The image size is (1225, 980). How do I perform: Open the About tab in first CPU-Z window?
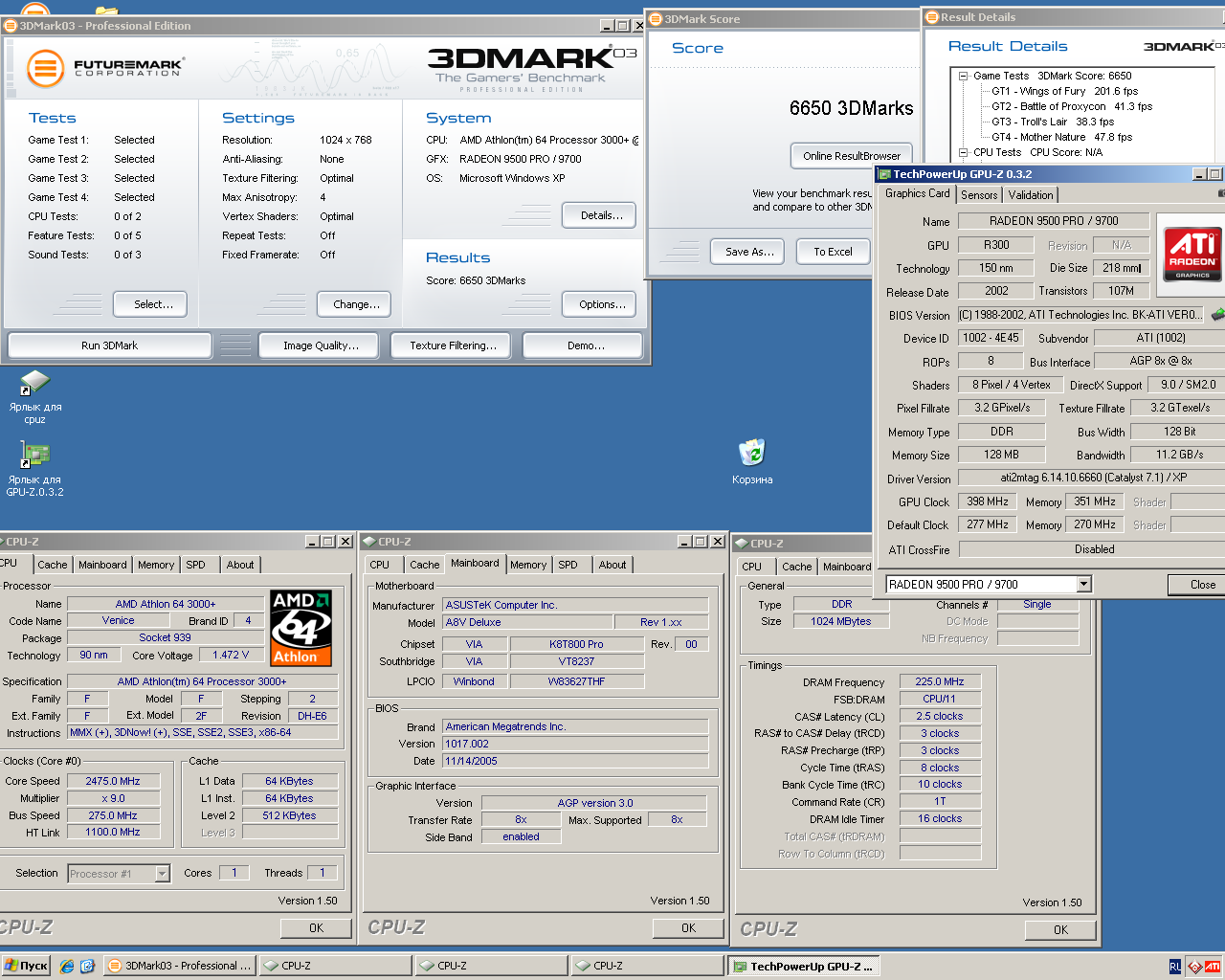[240, 565]
